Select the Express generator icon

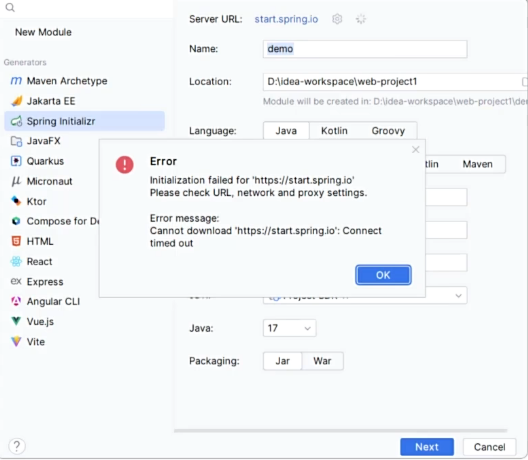(x=16, y=281)
